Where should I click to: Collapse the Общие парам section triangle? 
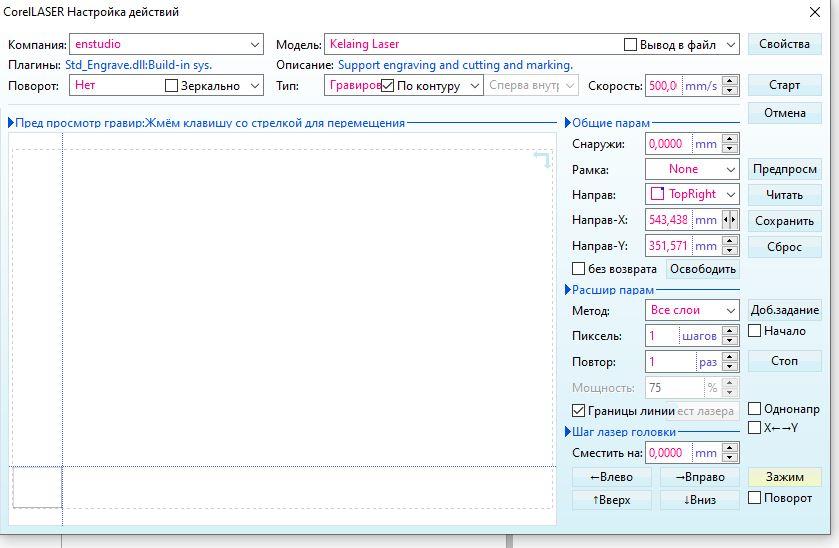coord(568,123)
